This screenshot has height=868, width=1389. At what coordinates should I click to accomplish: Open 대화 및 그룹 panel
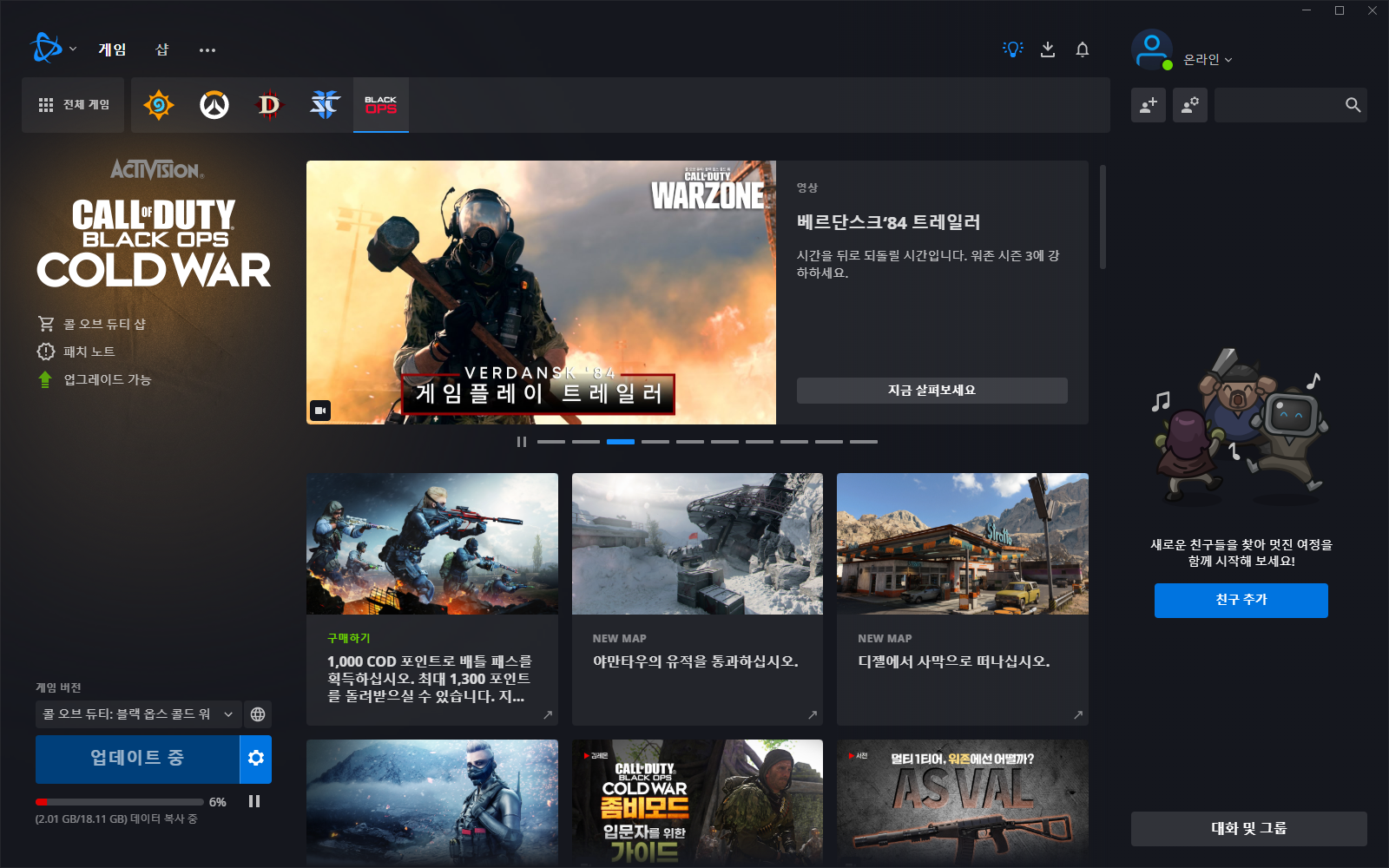[x=1249, y=829]
